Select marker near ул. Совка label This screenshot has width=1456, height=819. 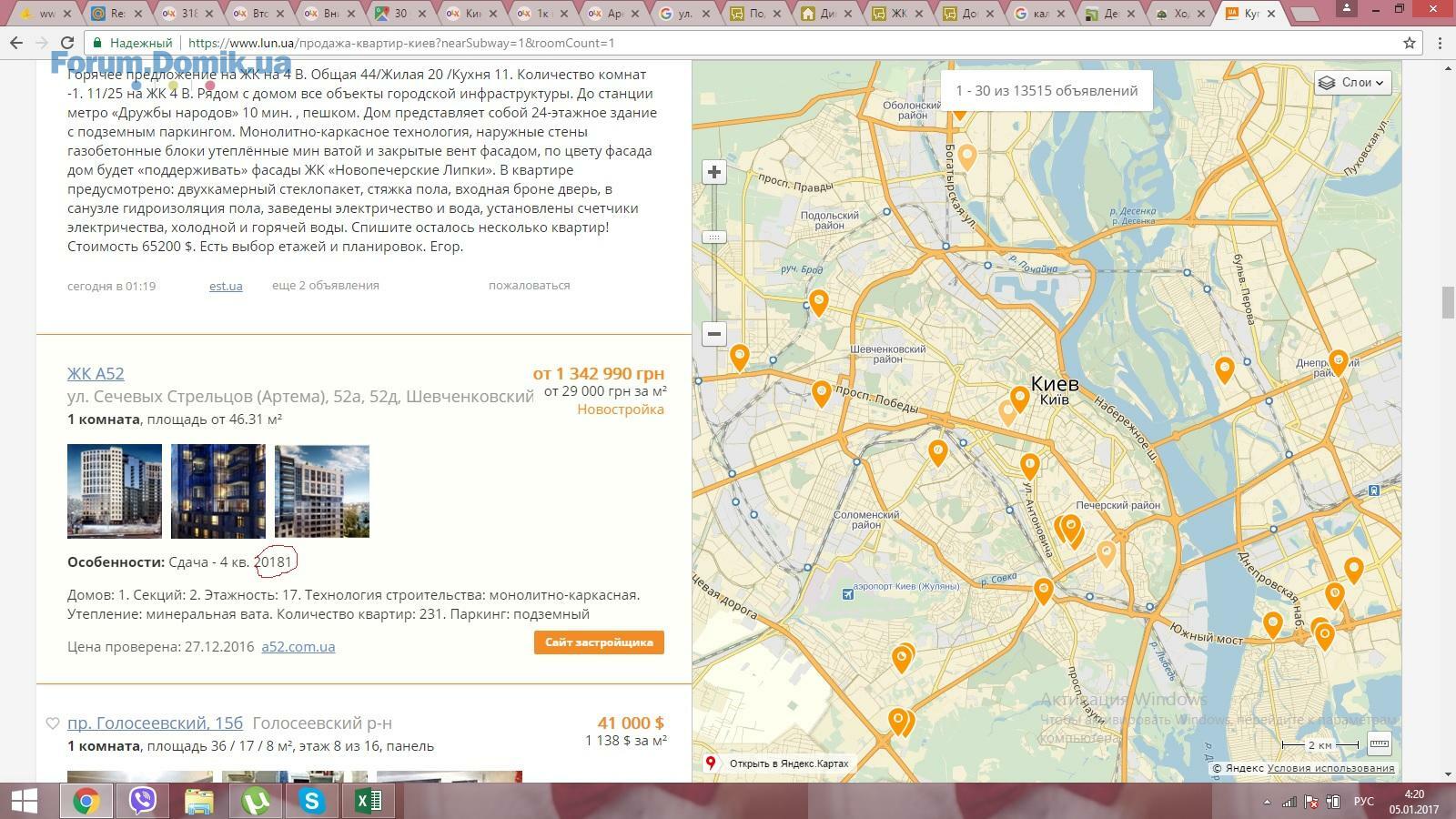click(1043, 590)
